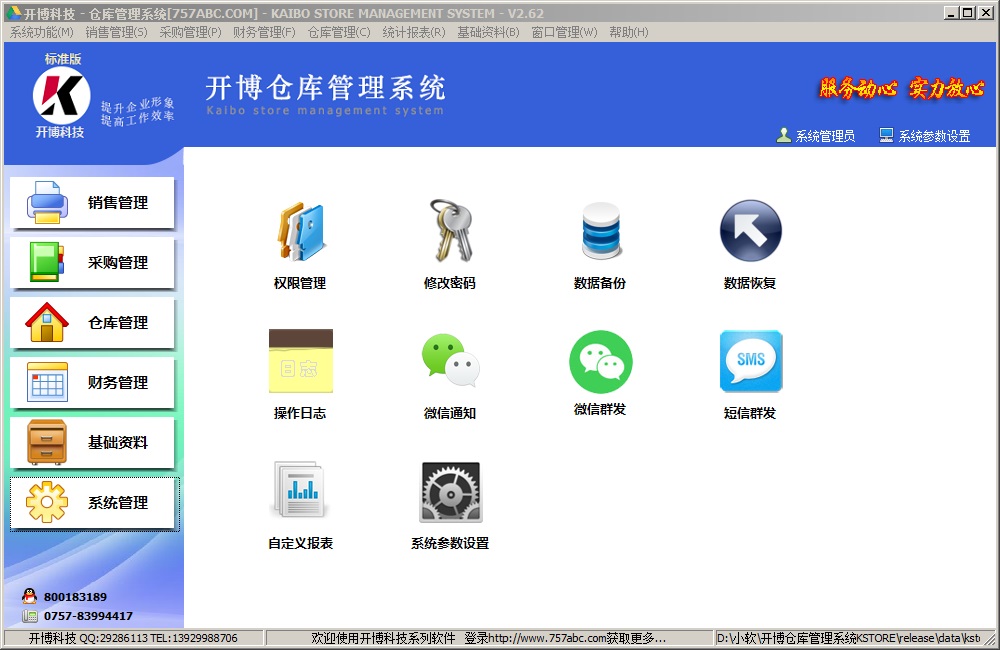Launch 数据恢复 data restore icon
Image resolution: width=1000 pixels, height=650 pixels.
pyautogui.click(x=750, y=233)
